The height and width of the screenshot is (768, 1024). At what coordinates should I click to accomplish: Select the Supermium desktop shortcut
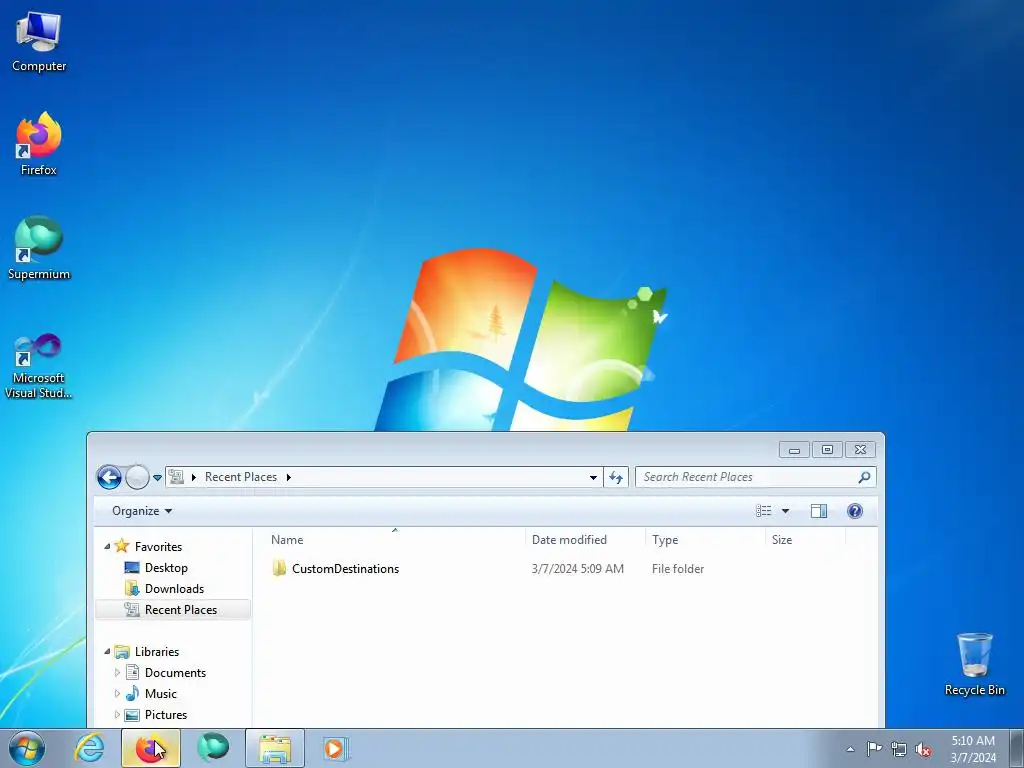point(39,248)
